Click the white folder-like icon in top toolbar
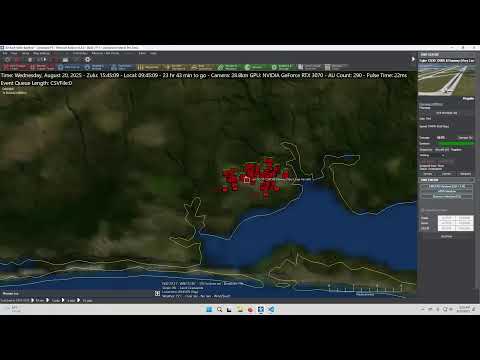 (65, 60)
